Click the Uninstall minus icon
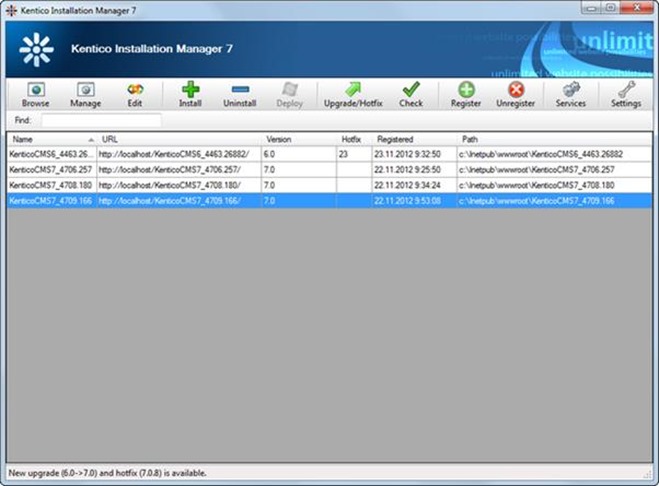 point(240,90)
